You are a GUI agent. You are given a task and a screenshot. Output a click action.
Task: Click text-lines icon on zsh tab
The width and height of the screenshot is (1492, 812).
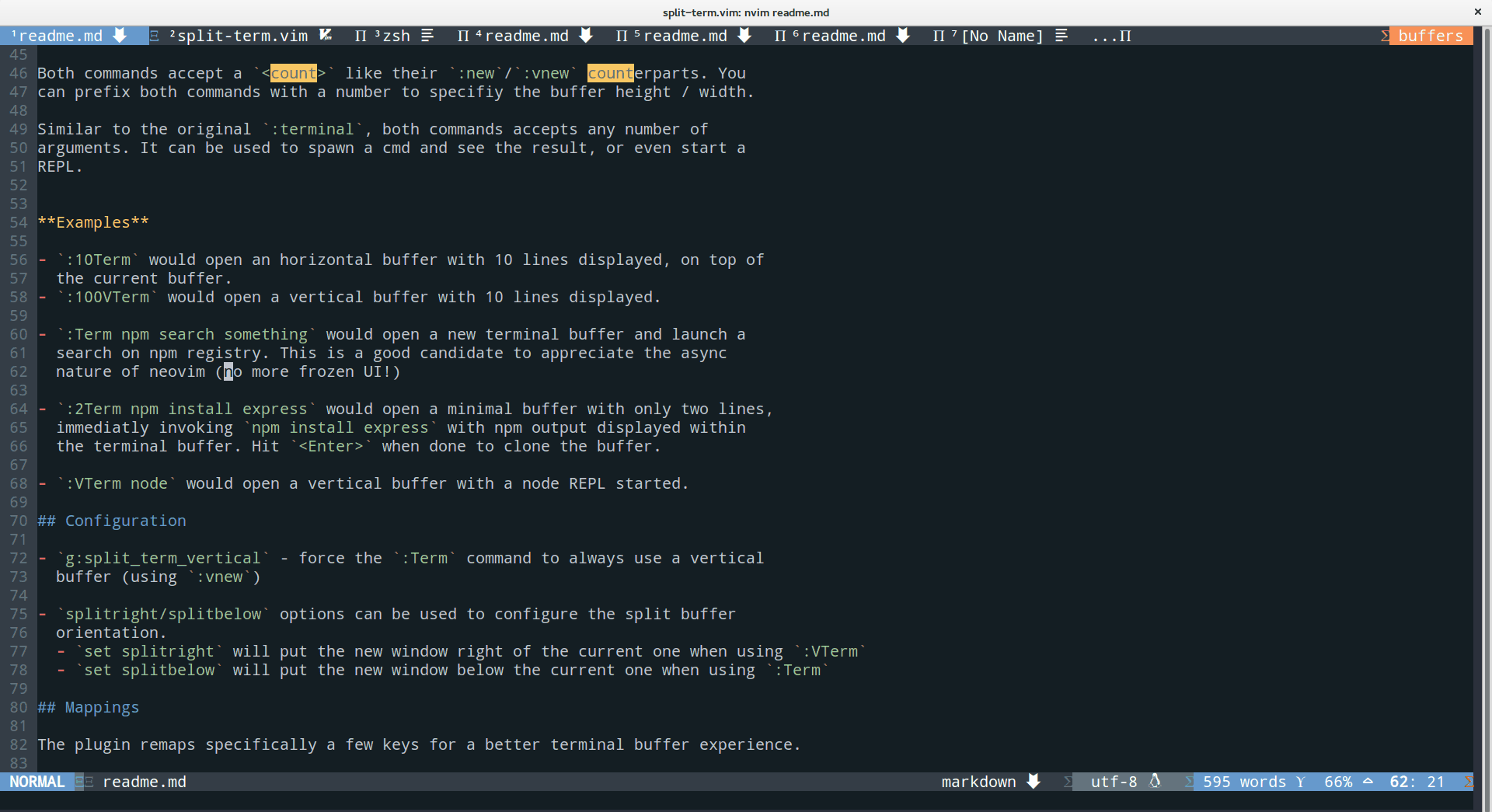point(427,36)
